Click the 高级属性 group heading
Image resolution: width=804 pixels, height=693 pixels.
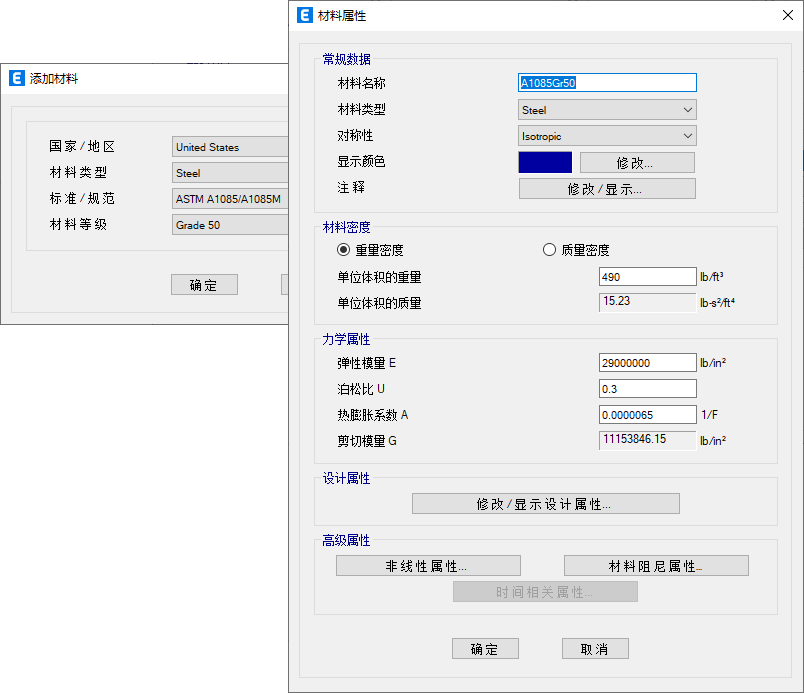click(346, 540)
